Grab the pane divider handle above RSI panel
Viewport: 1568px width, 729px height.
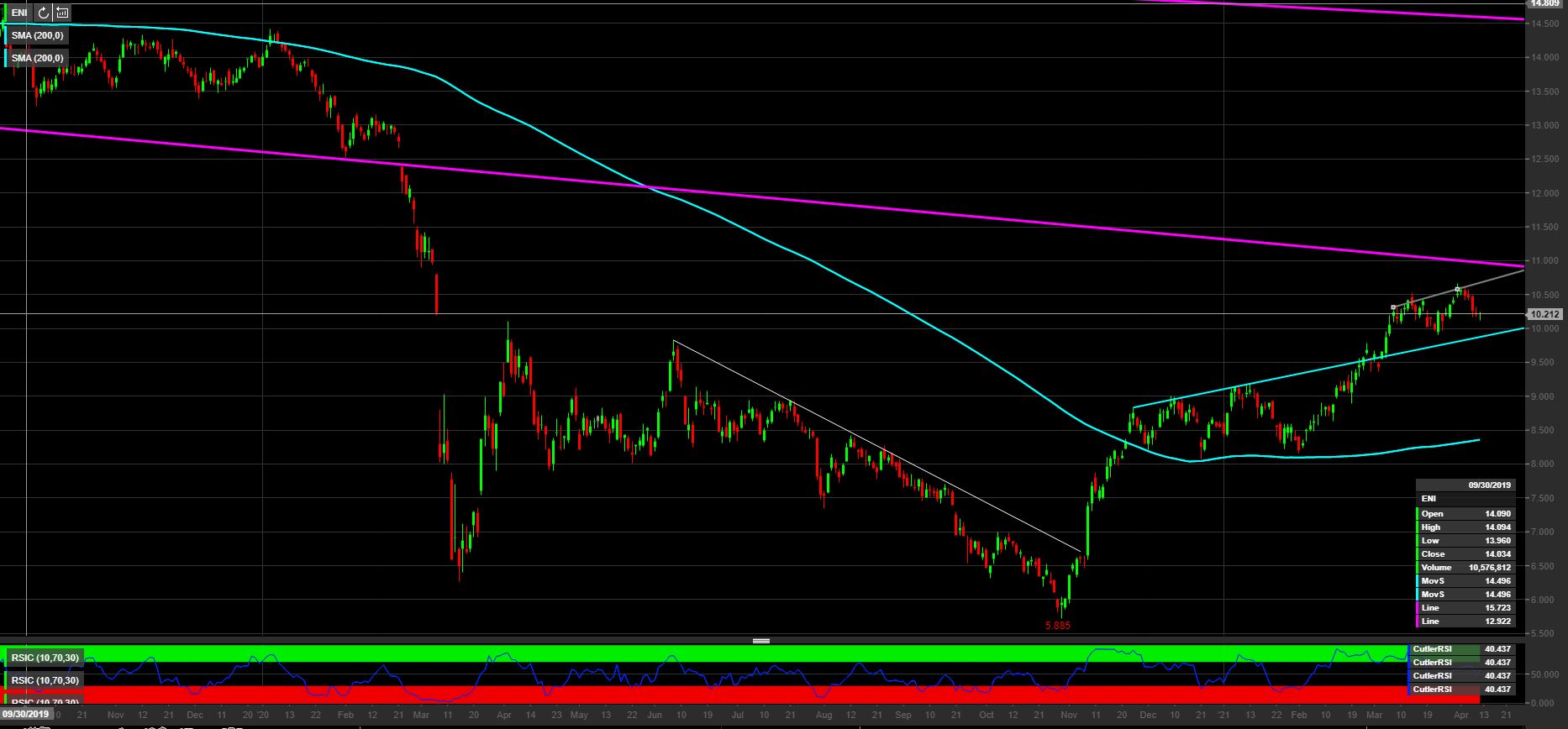[x=761, y=641]
